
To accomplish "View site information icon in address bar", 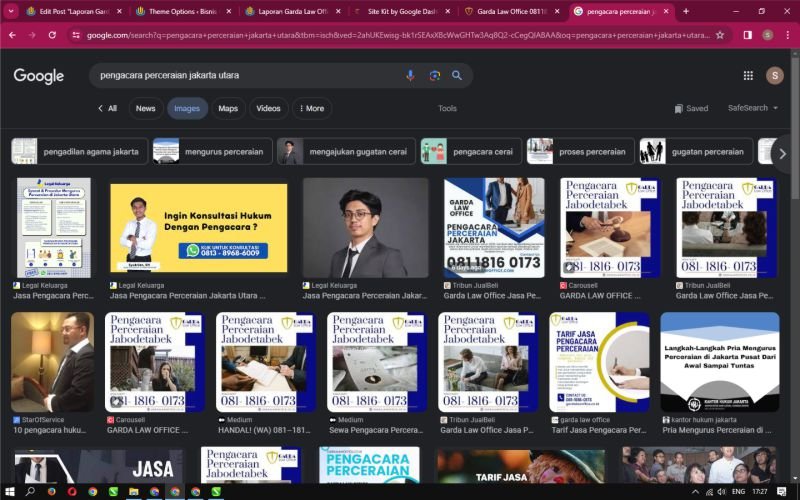I will (76, 35).
